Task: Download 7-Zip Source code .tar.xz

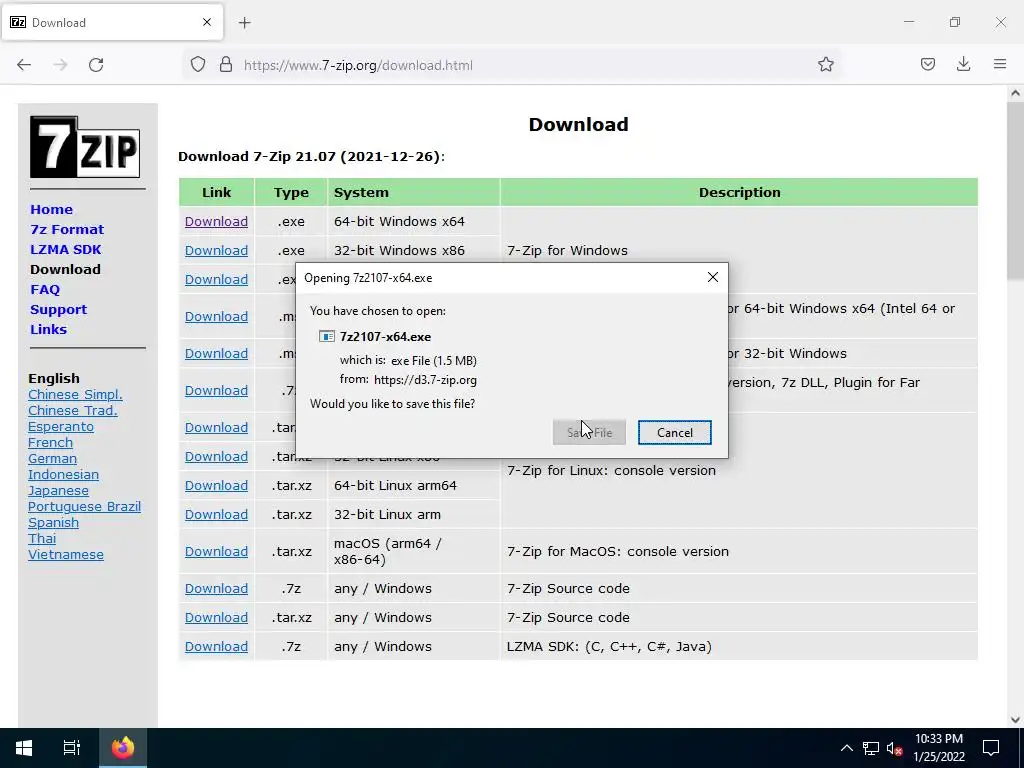Action: pos(216,618)
